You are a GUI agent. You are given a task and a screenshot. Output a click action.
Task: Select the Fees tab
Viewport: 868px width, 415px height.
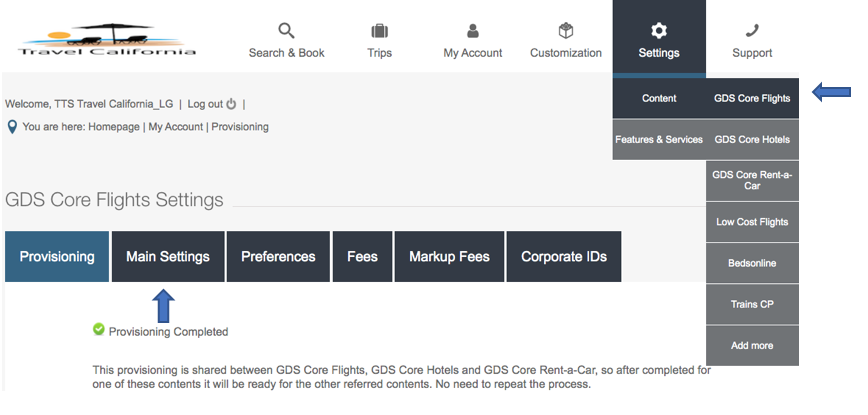[x=362, y=257]
